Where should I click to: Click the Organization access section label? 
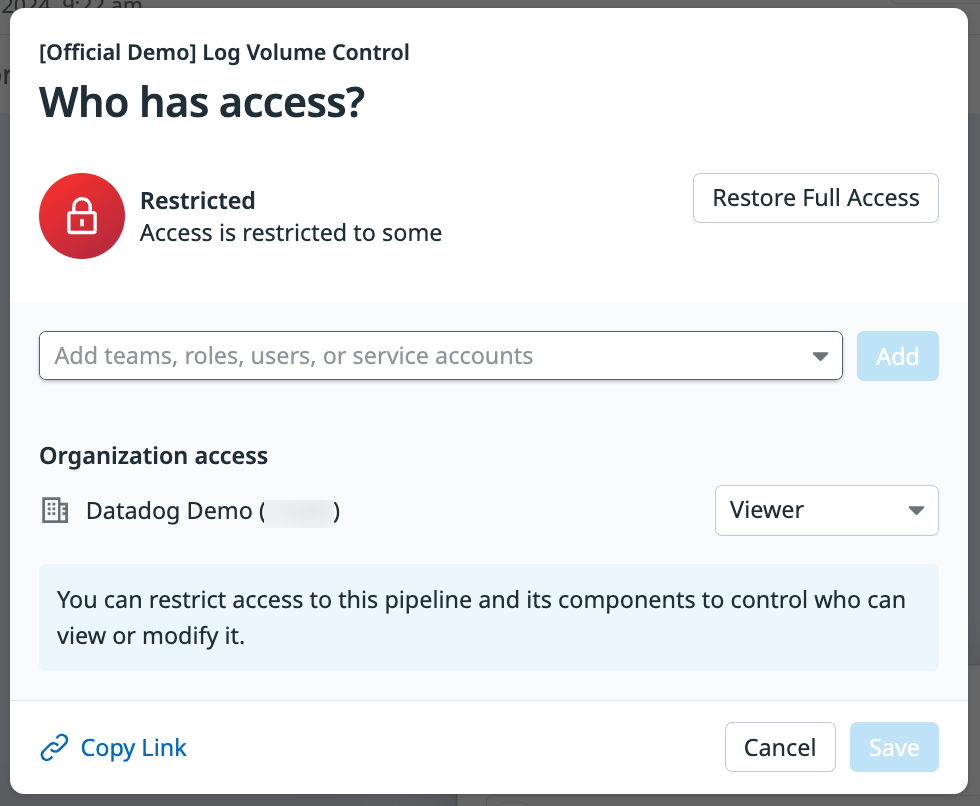pyautogui.click(x=154, y=456)
